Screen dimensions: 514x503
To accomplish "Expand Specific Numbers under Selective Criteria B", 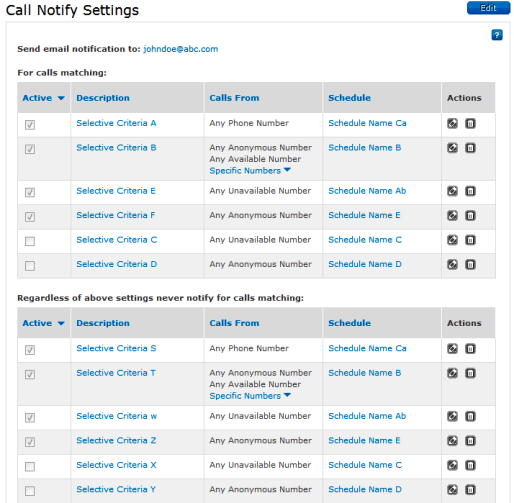I will 250,170.
